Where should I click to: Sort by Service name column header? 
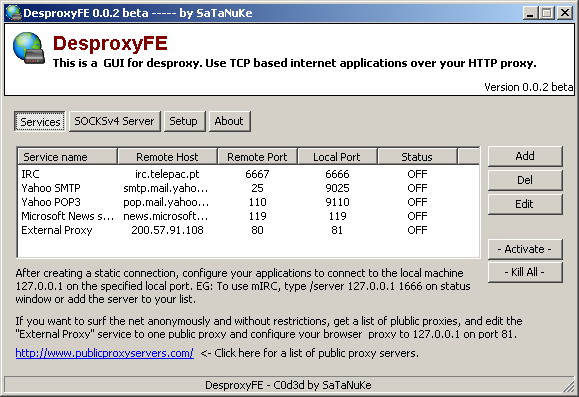coord(68,157)
